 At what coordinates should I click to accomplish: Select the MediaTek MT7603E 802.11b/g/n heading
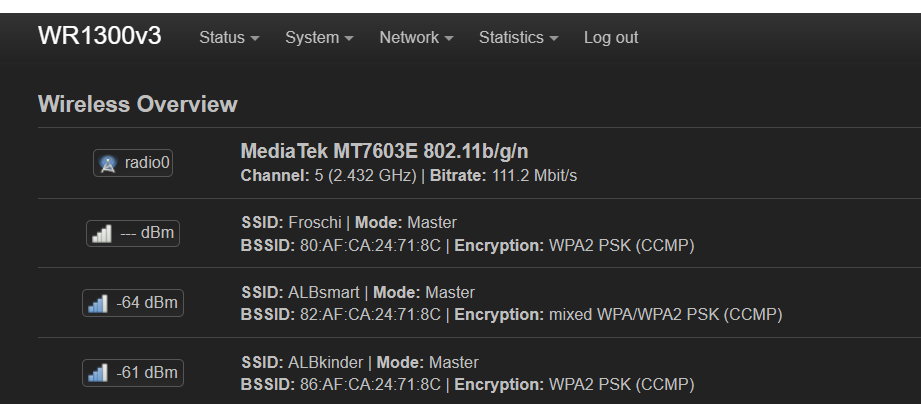[x=384, y=152]
